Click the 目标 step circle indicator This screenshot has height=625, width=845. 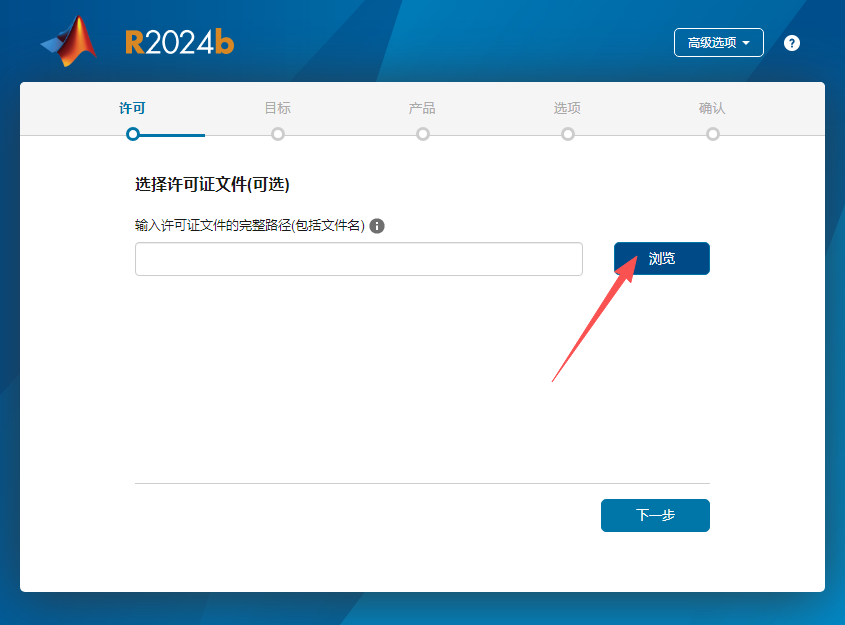click(277, 133)
